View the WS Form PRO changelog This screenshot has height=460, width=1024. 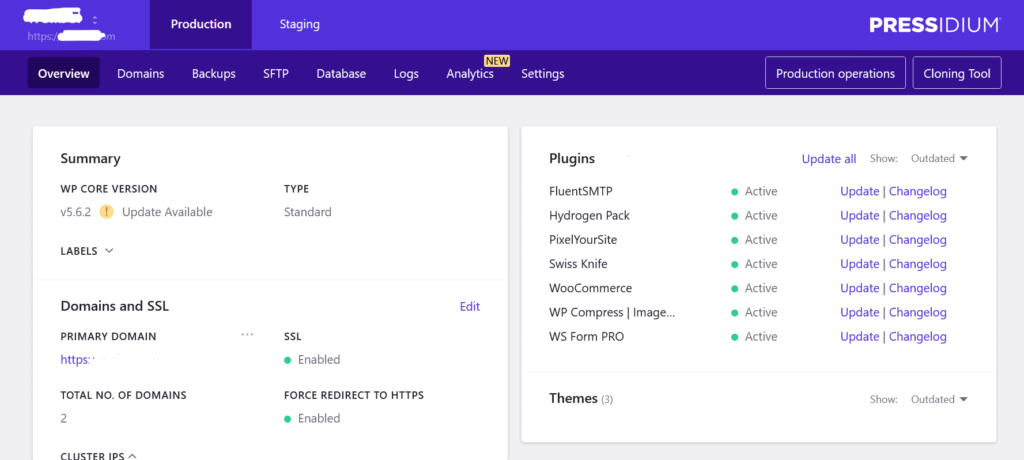[x=918, y=337]
